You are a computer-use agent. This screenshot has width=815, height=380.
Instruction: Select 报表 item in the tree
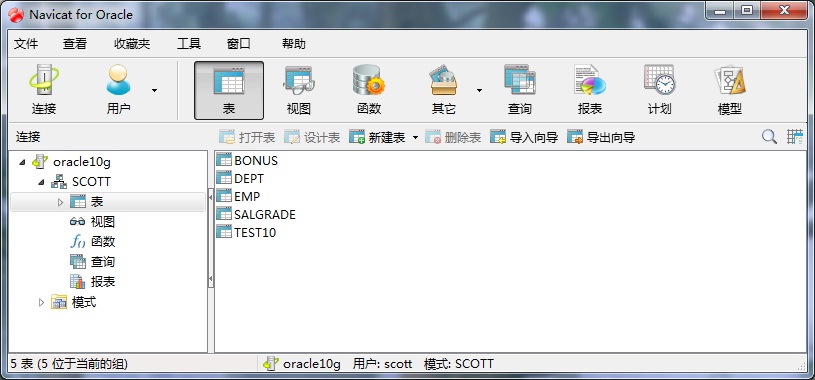pyautogui.click(x=92, y=282)
